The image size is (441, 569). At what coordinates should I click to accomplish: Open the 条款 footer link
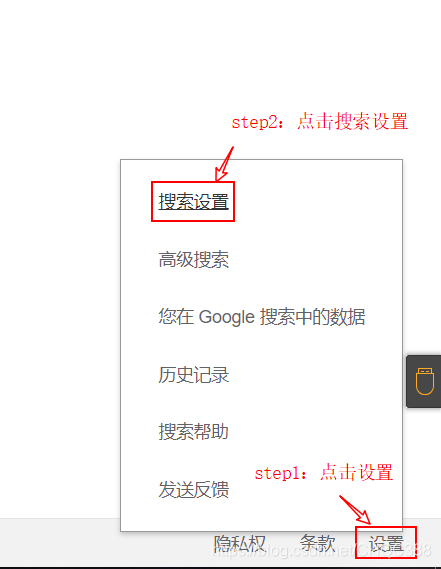tap(317, 544)
